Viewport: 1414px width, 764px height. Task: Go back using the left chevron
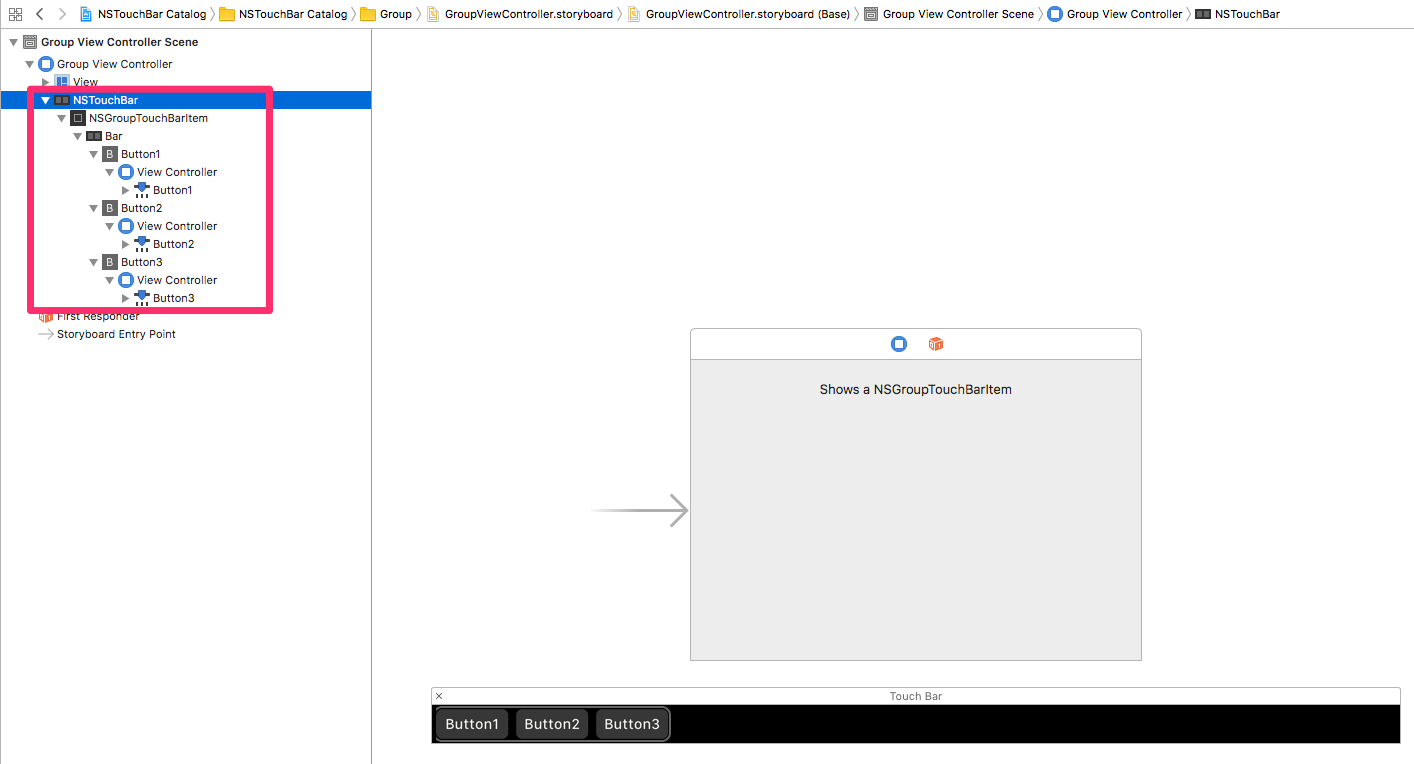(x=40, y=14)
